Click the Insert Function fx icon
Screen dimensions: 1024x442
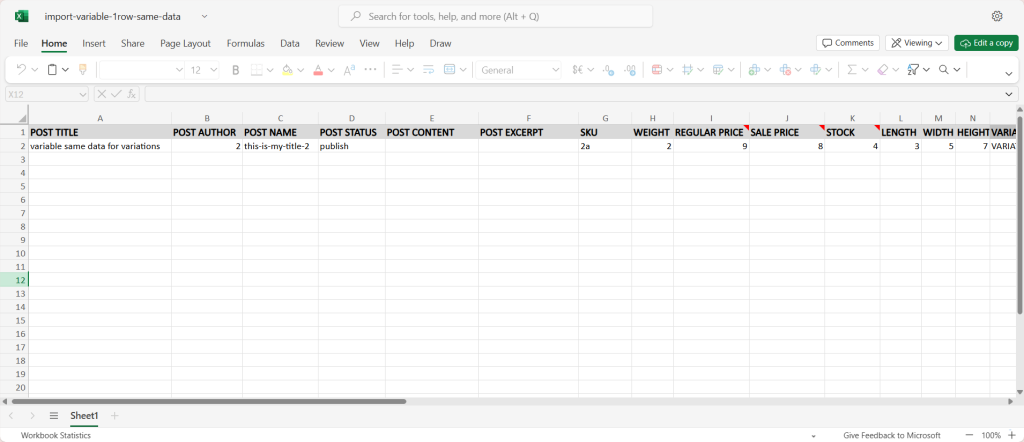(x=131, y=94)
